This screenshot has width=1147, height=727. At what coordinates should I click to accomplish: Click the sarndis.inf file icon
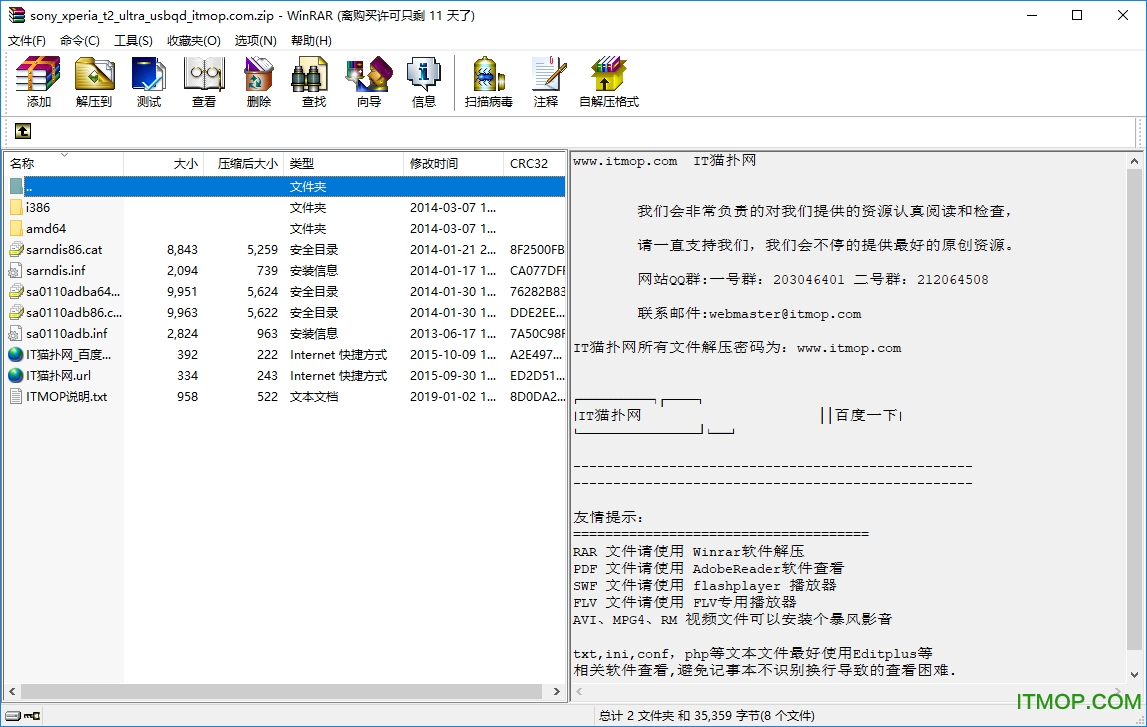tap(16, 271)
